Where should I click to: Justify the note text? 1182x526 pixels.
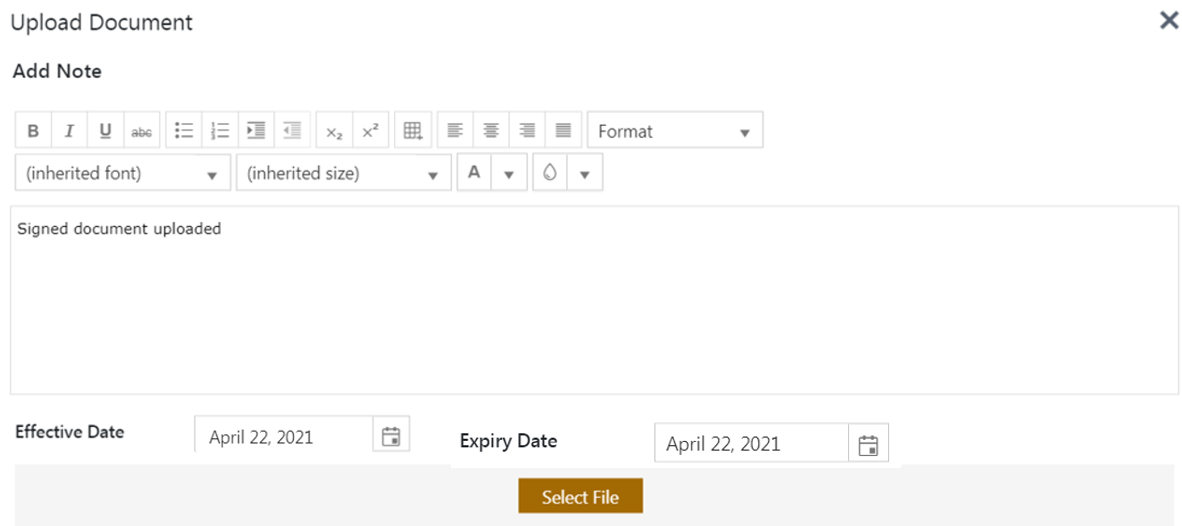(x=563, y=131)
